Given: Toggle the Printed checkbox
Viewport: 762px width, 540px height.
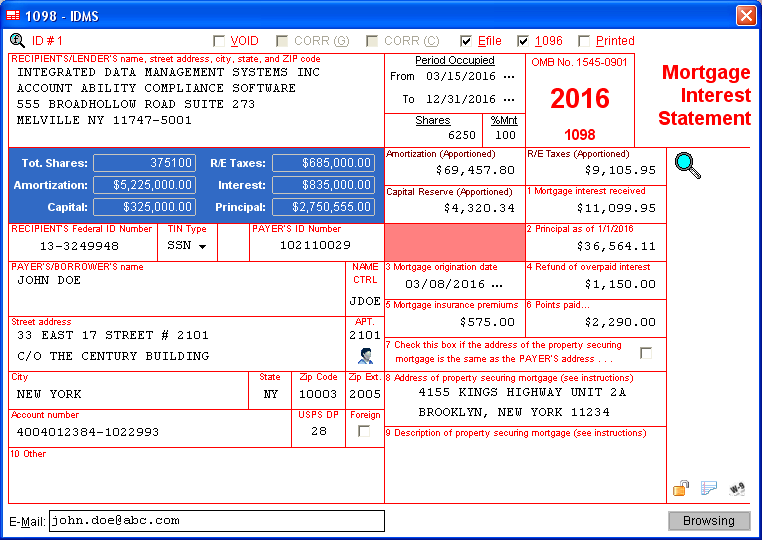Looking at the screenshot, I should (x=584, y=41).
